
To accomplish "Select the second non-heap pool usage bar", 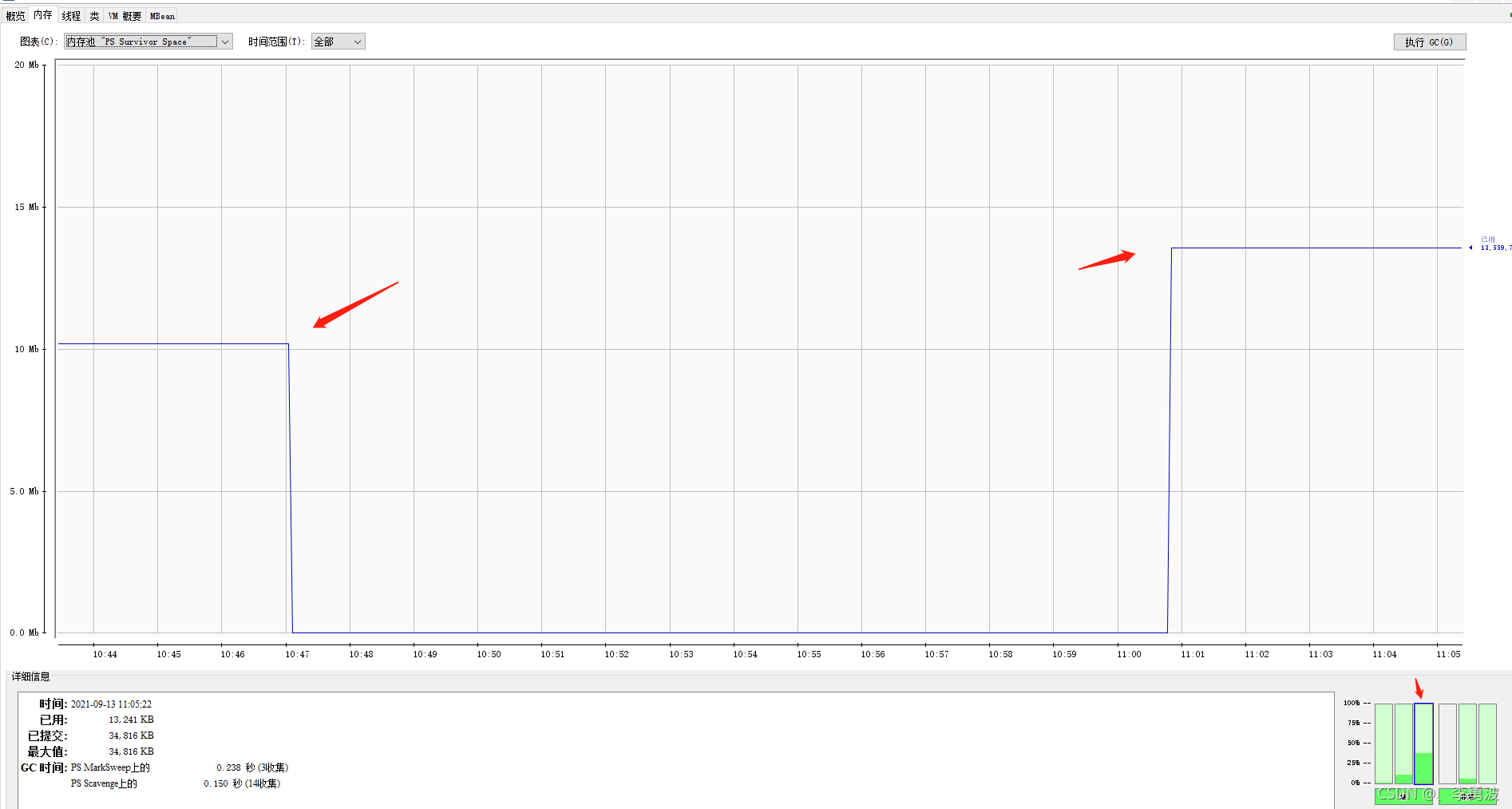I will pyautogui.click(x=1467, y=744).
